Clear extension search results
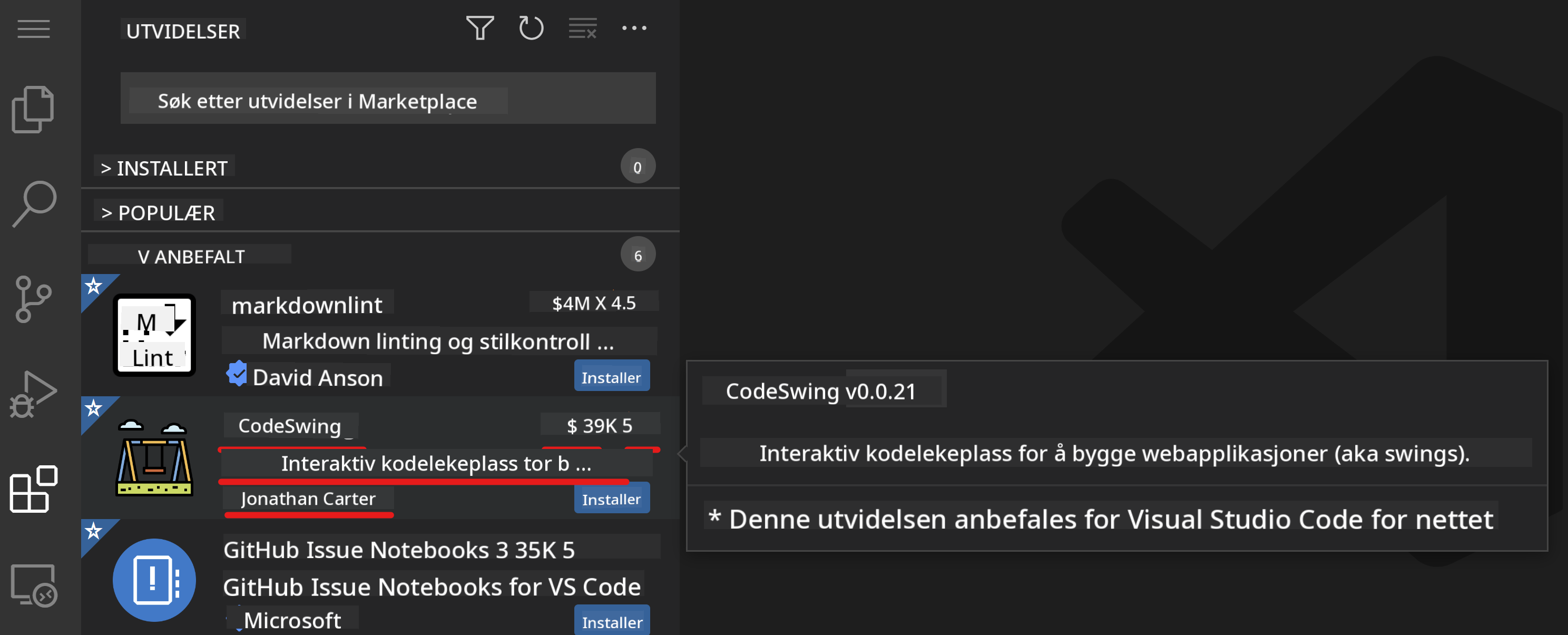Screen dimensions: 1568x635 583,28
